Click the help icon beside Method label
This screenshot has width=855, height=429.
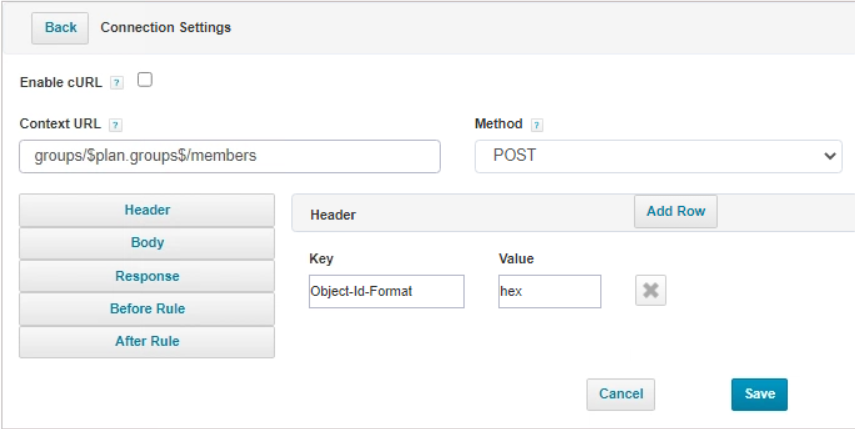tap(537, 125)
